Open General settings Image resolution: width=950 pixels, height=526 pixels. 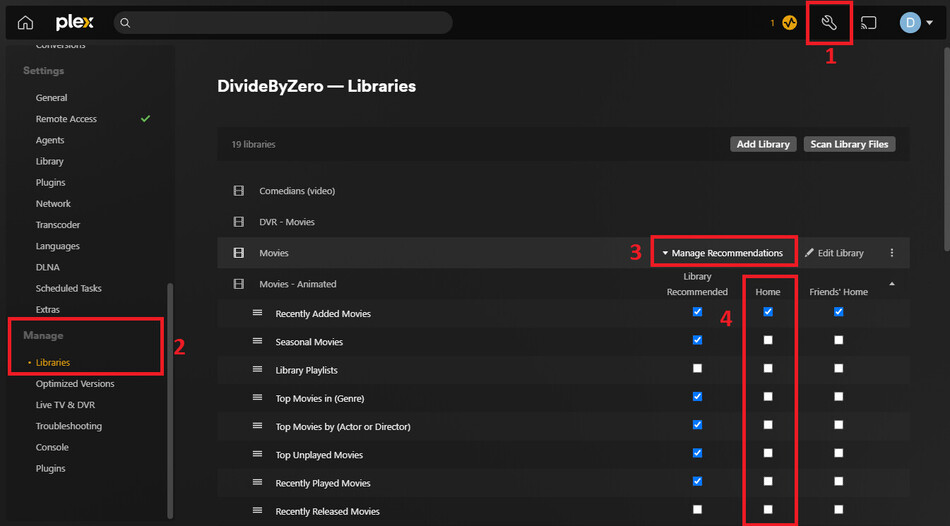point(51,98)
